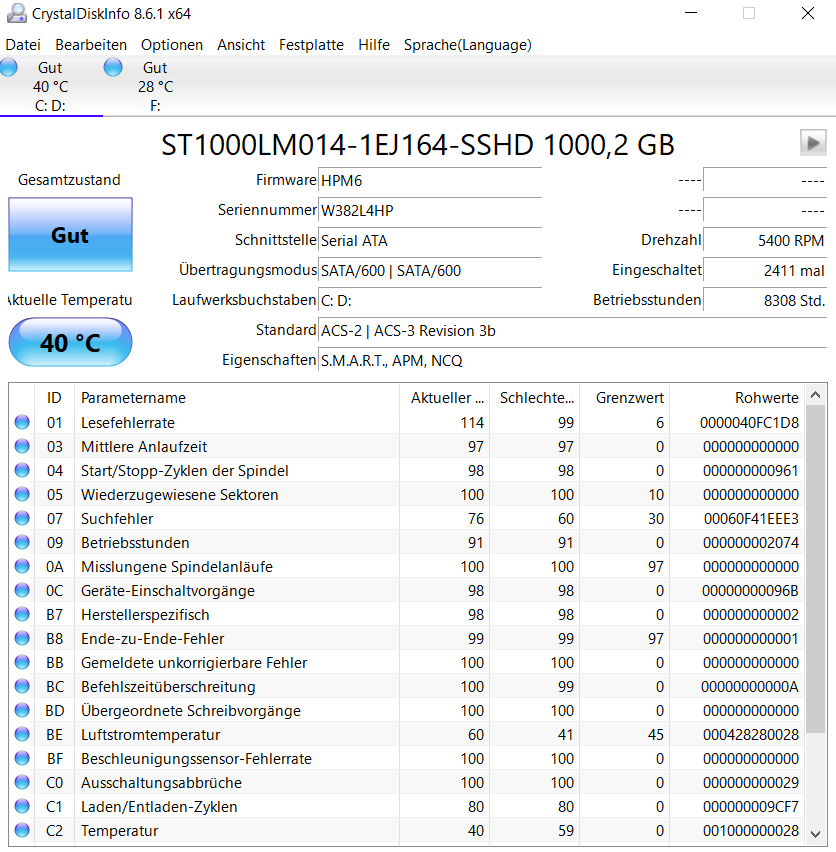Select raw value 000428280028 of Luftstromtemperatur
836x852 pixels.
point(751,735)
